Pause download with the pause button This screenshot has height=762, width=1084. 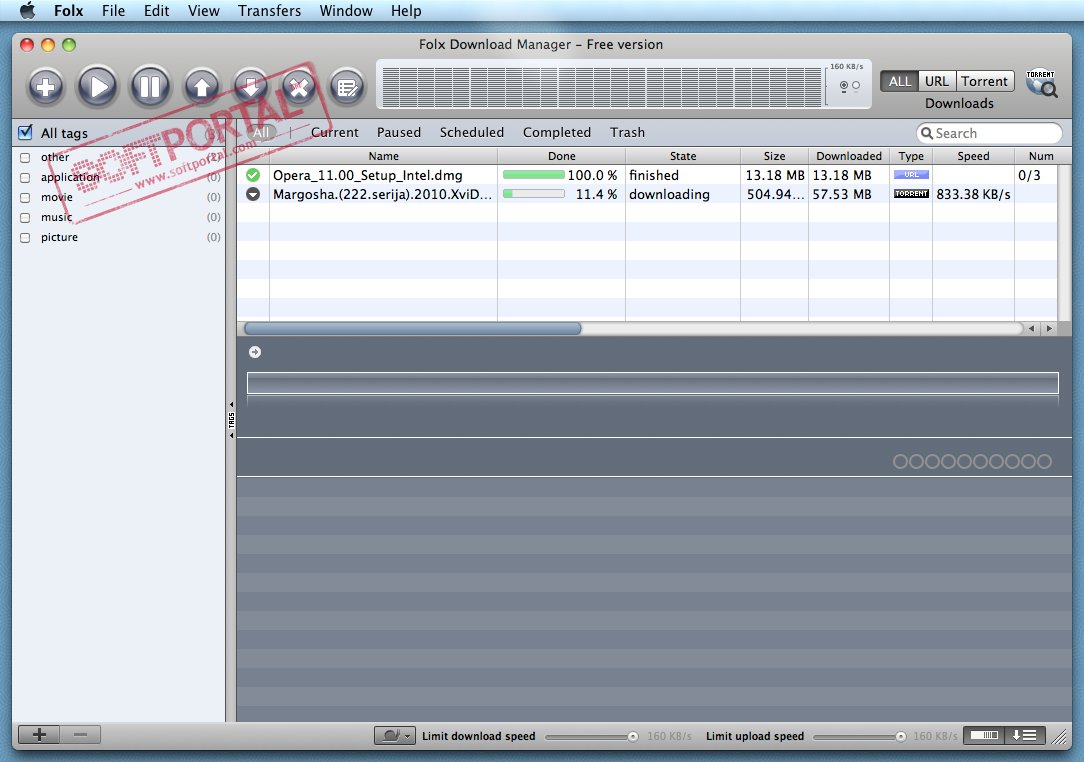[x=150, y=87]
